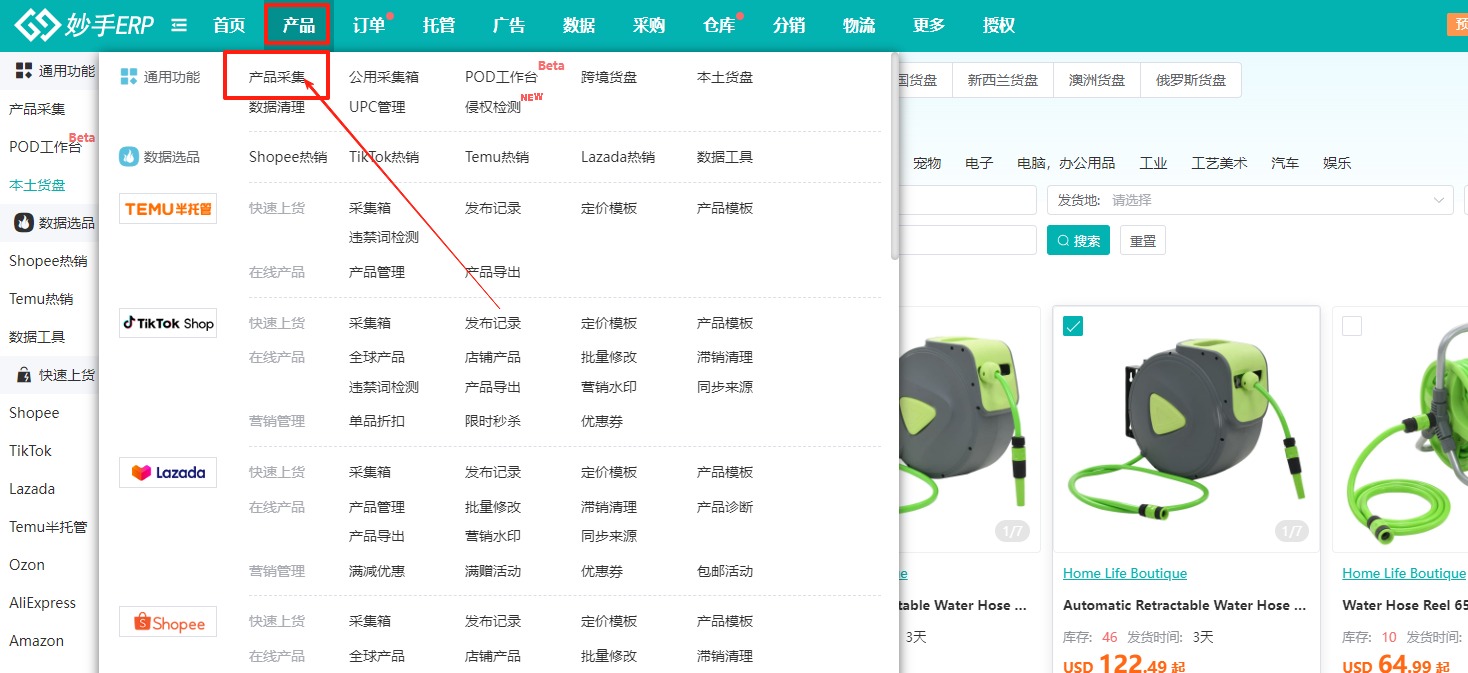Click the 妙手ERP logo
Screen dimensions: 1468x673
(x=85, y=25)
